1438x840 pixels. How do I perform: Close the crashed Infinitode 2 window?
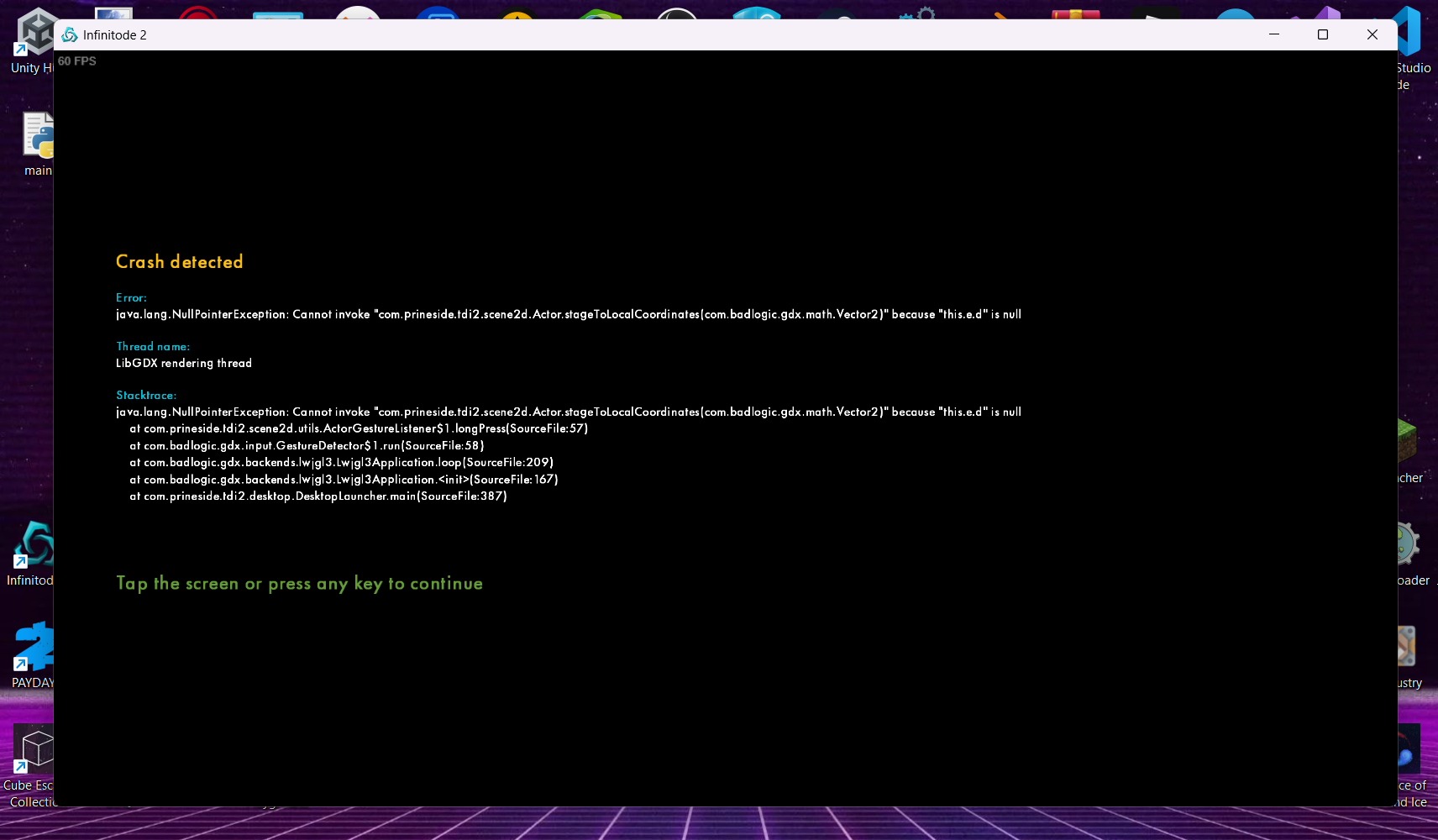pos(1372,34)
